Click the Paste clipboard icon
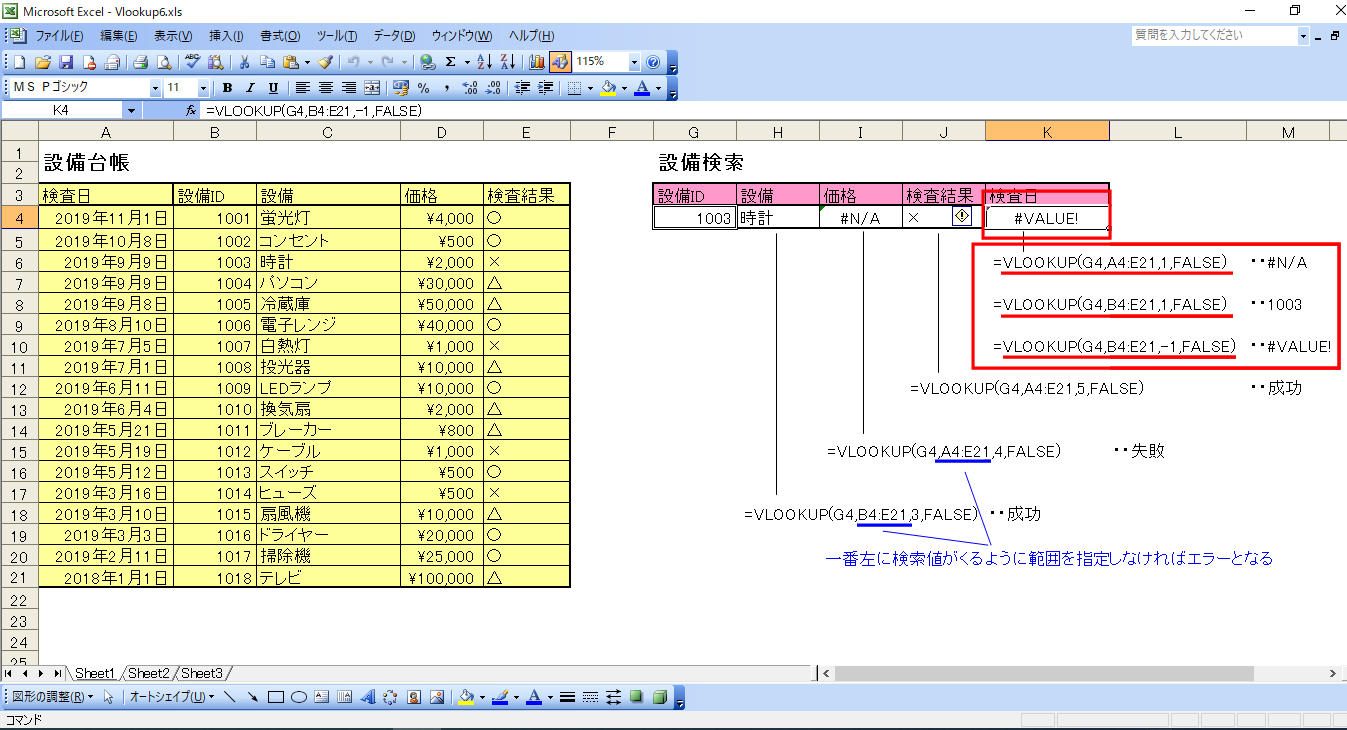The image size is (1347, 730). tap(290, 62)
